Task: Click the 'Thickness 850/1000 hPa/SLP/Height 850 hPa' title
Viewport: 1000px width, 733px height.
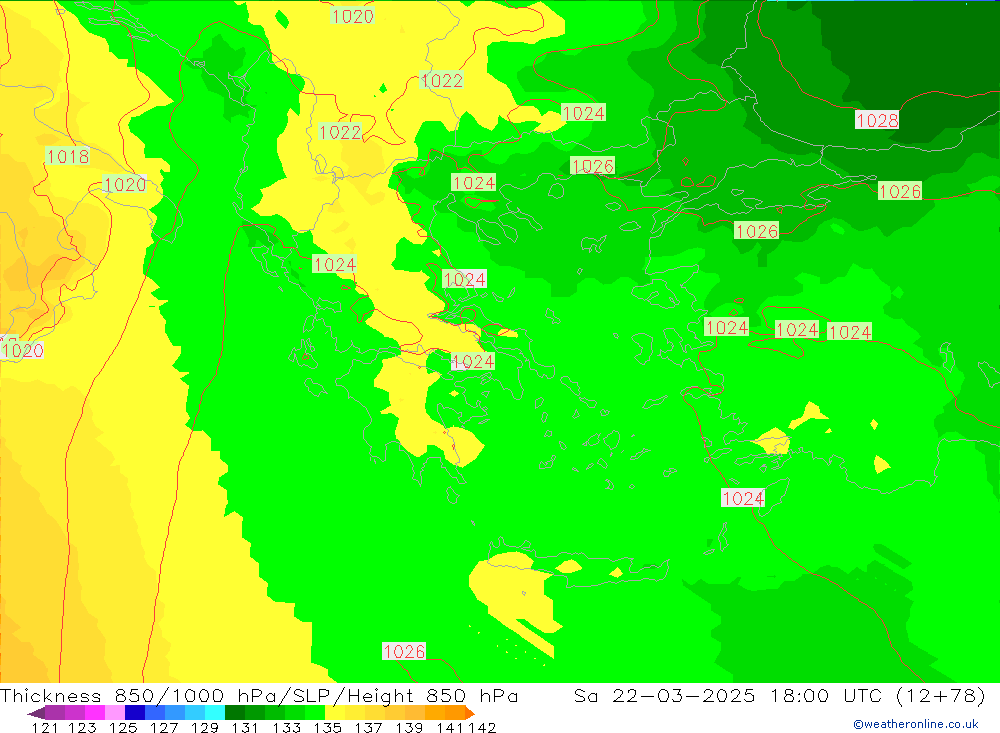Action: pyautogui.click(x=259, y=695)
